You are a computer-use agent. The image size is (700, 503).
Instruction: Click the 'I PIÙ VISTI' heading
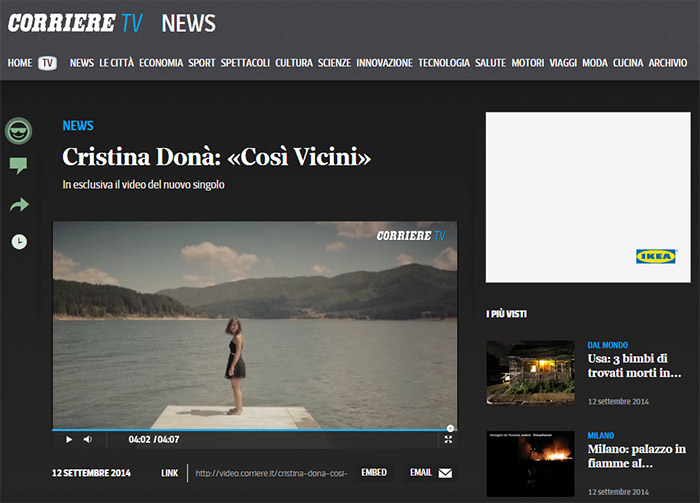pyautogui.click(x=506, y=314)
